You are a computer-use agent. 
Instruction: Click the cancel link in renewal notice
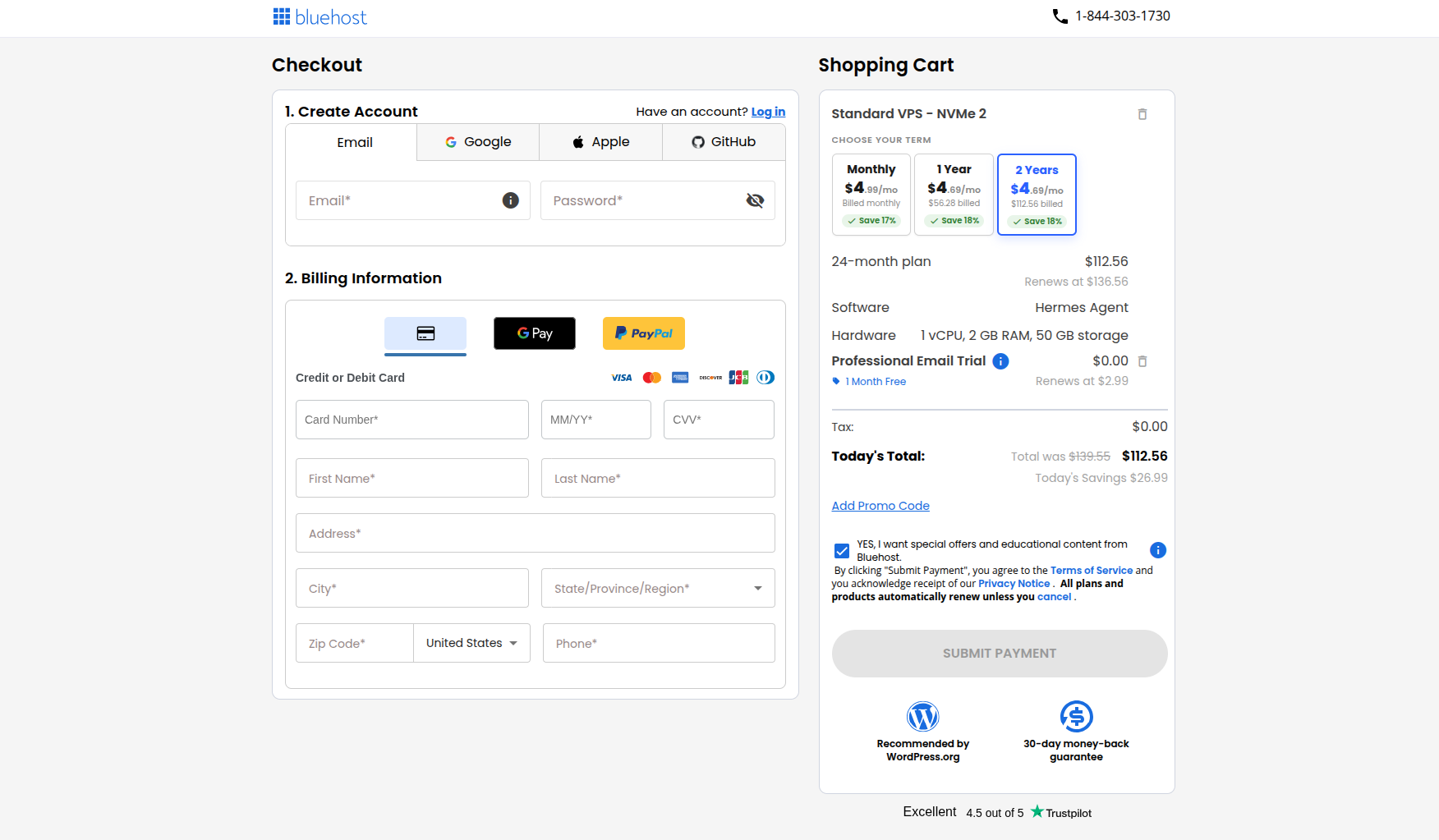pyautogui.click(x=1054, y=597)
